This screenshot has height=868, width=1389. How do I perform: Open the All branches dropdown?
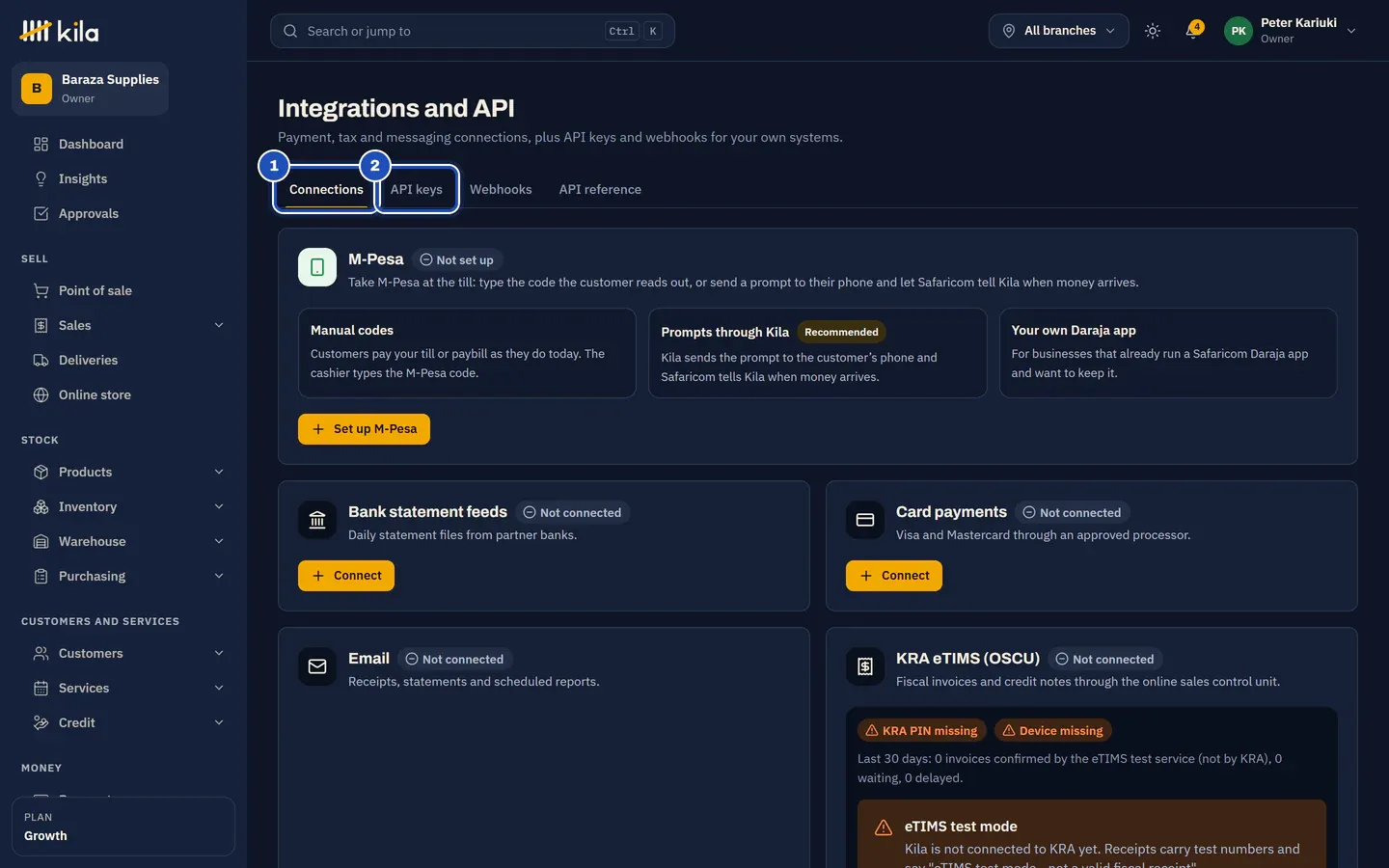(x=1058, y=31)
